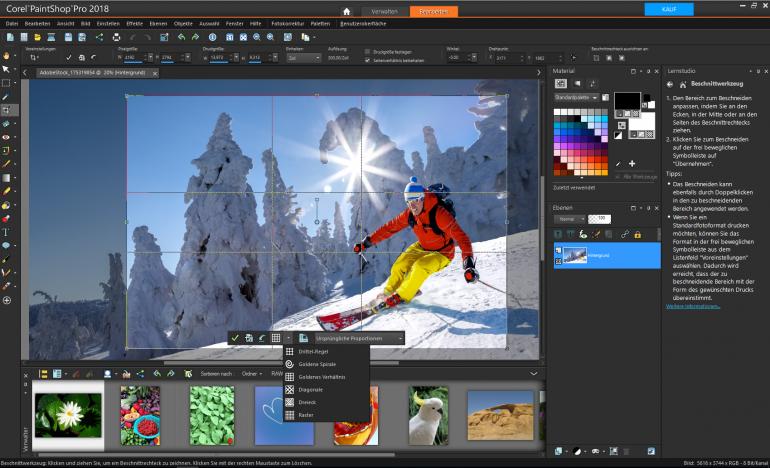Click the lock icon in Ebenen panel
The height and width of the screenshot is (468, 770).
tap(637, 235)
